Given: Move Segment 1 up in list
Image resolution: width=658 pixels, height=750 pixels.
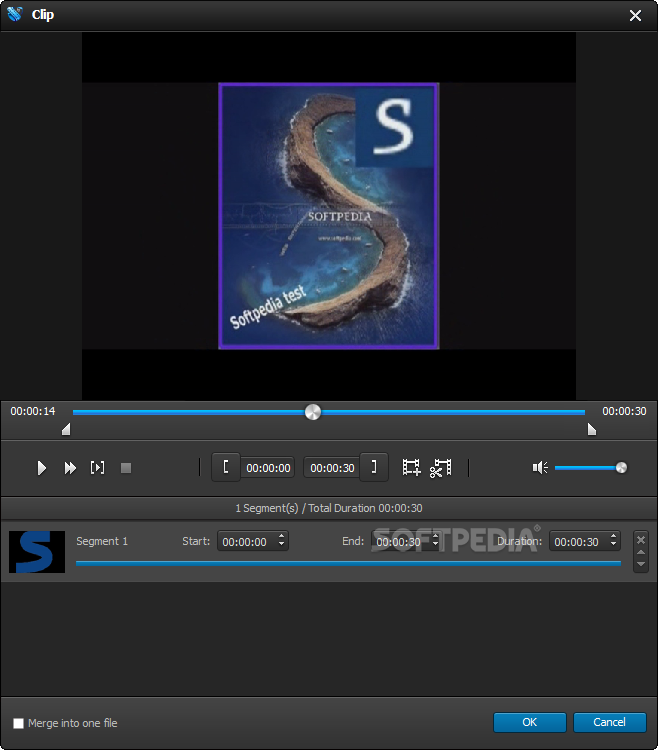Looking at the screenshot, I should click(x=641, y=552).
